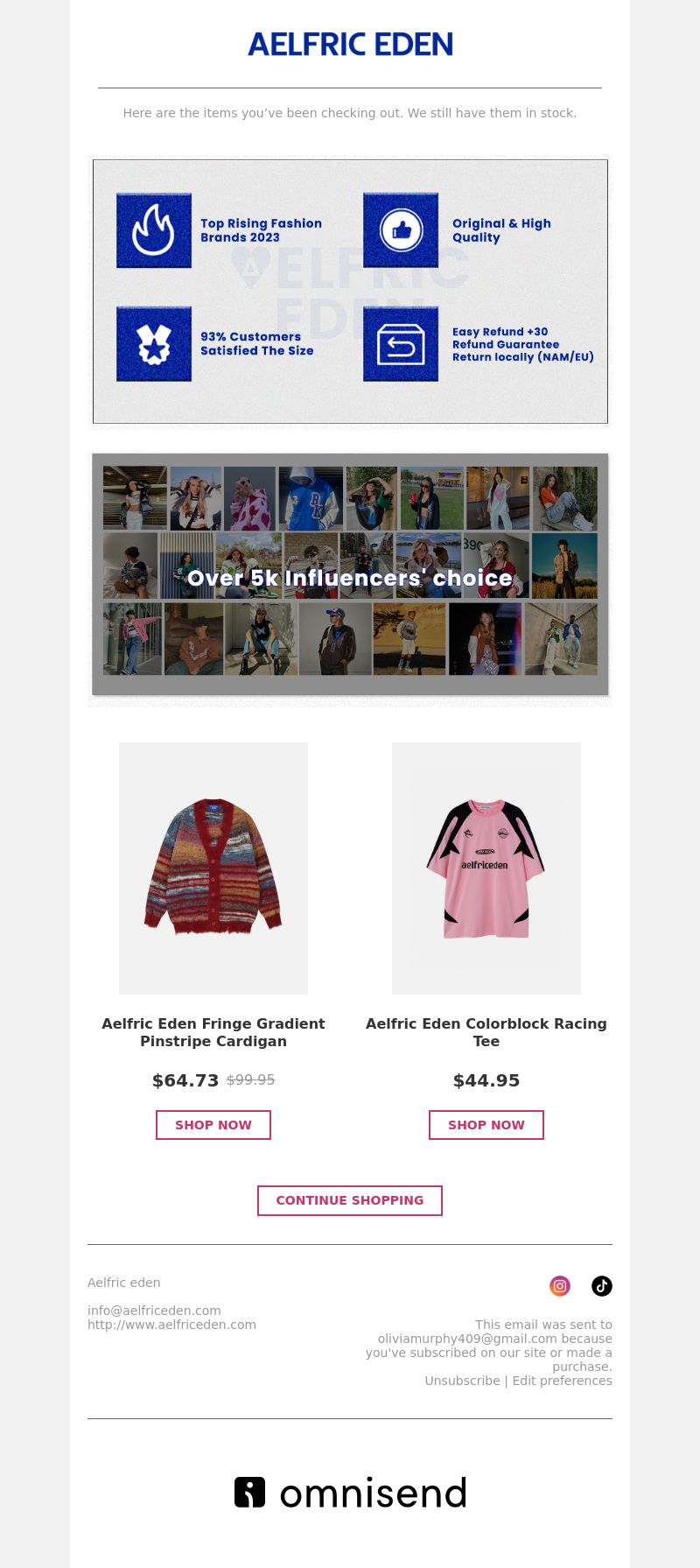Click the badge star 93% customers icon

point(154,344)
